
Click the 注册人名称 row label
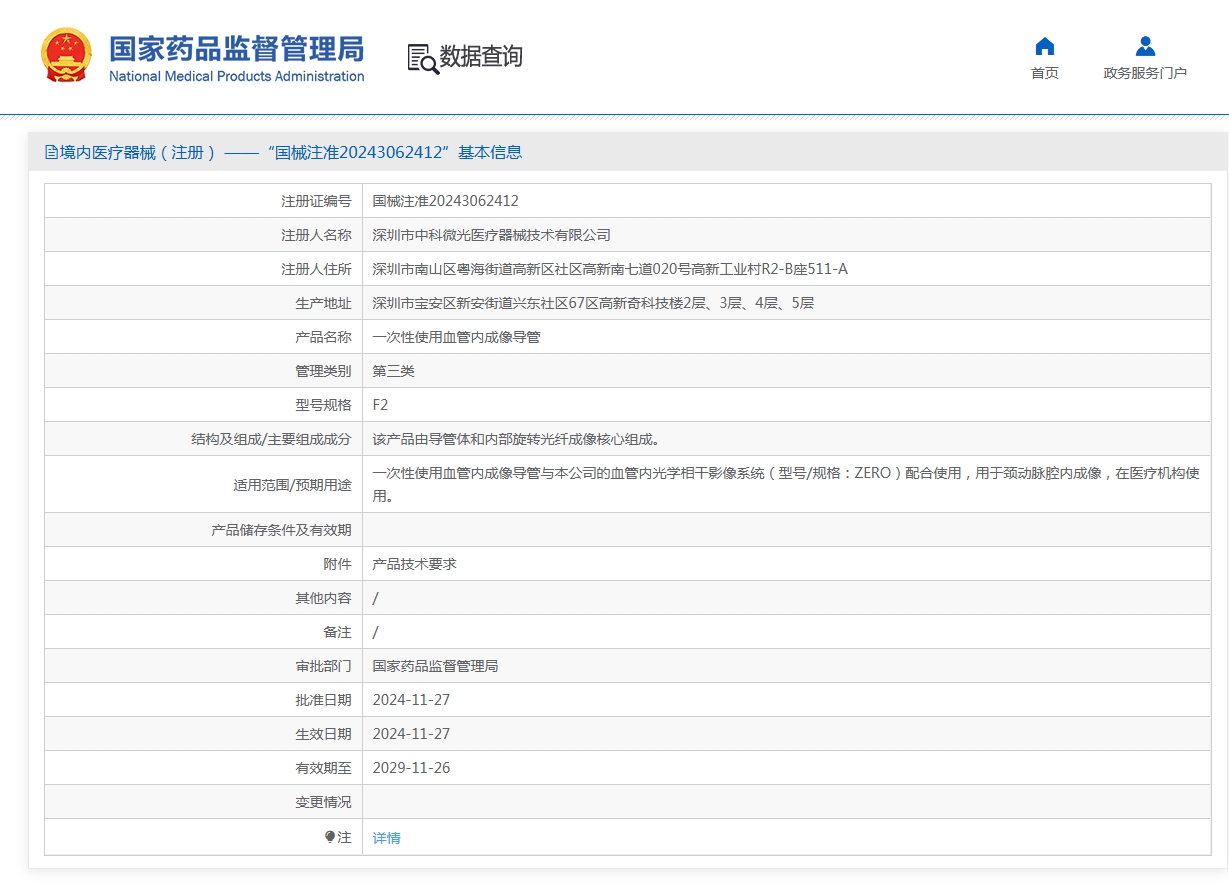(317, 235)
